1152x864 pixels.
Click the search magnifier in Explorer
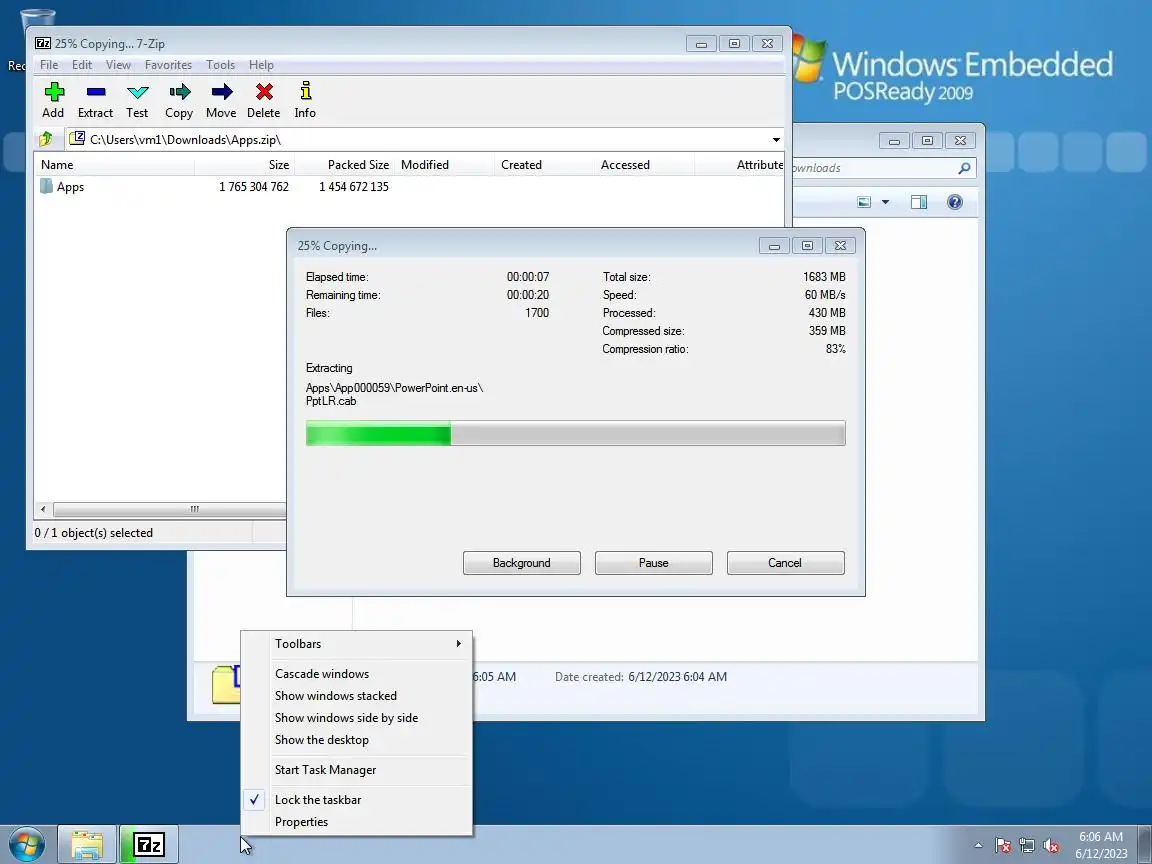point(964,168)
